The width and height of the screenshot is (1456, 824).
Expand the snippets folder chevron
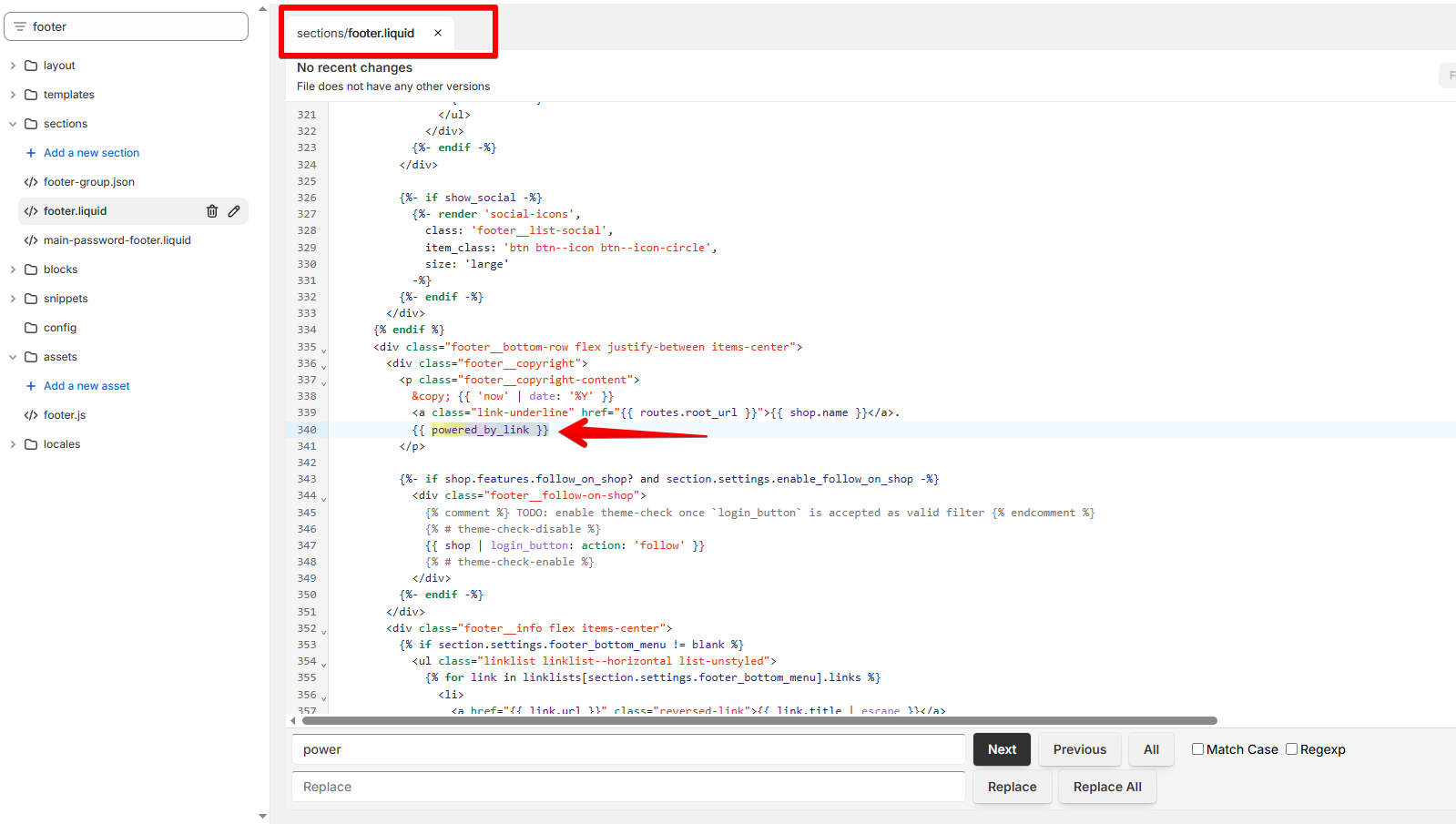point(13,299)
